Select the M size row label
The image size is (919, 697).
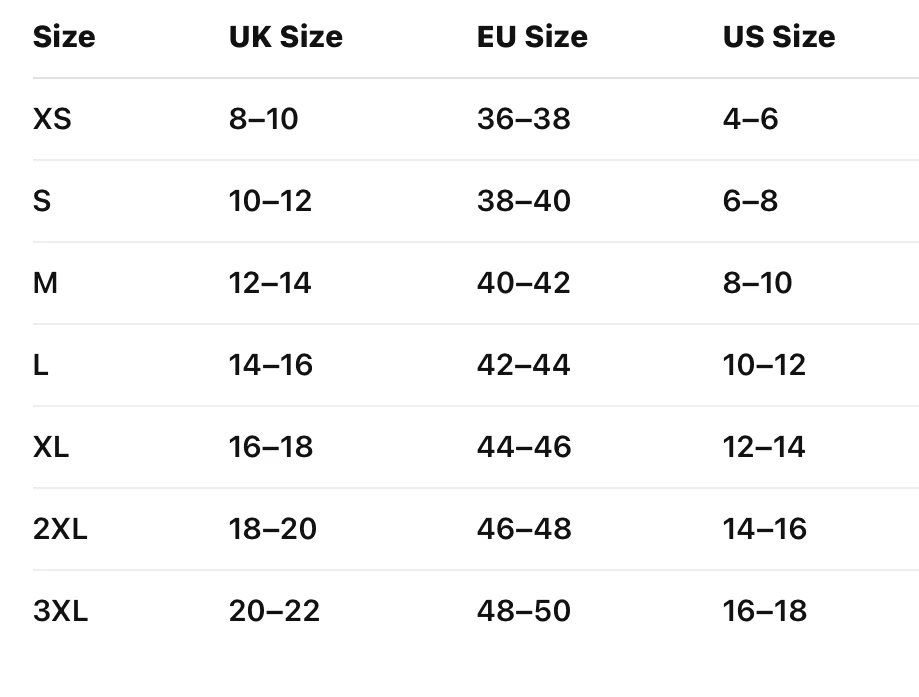tap(45, 283)
